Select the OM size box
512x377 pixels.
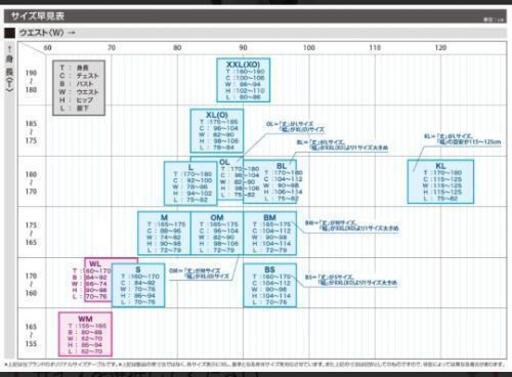pos(217,233)
